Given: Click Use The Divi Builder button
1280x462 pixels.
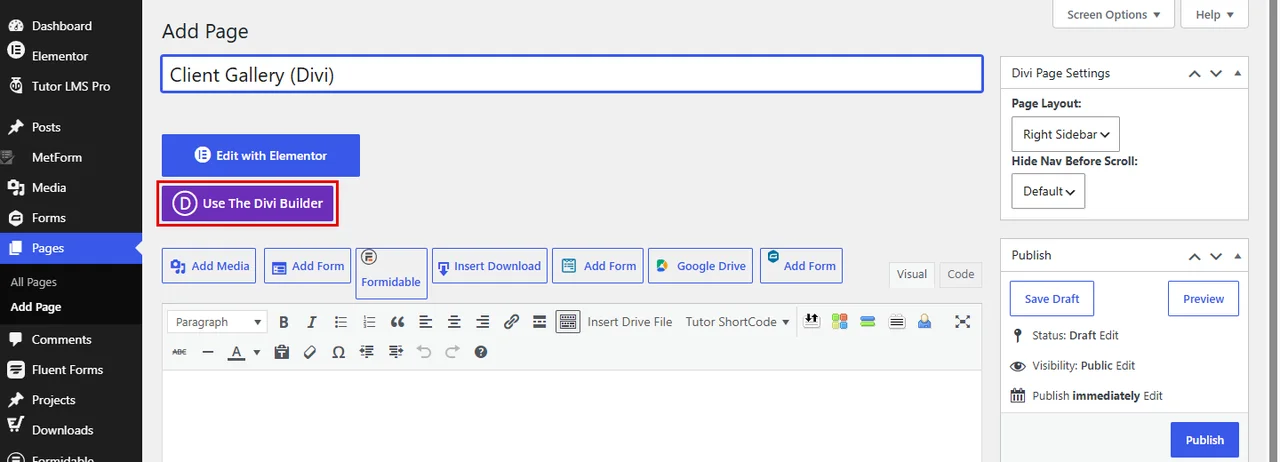Looking at the screenshot, I should [x=248, y=203].
